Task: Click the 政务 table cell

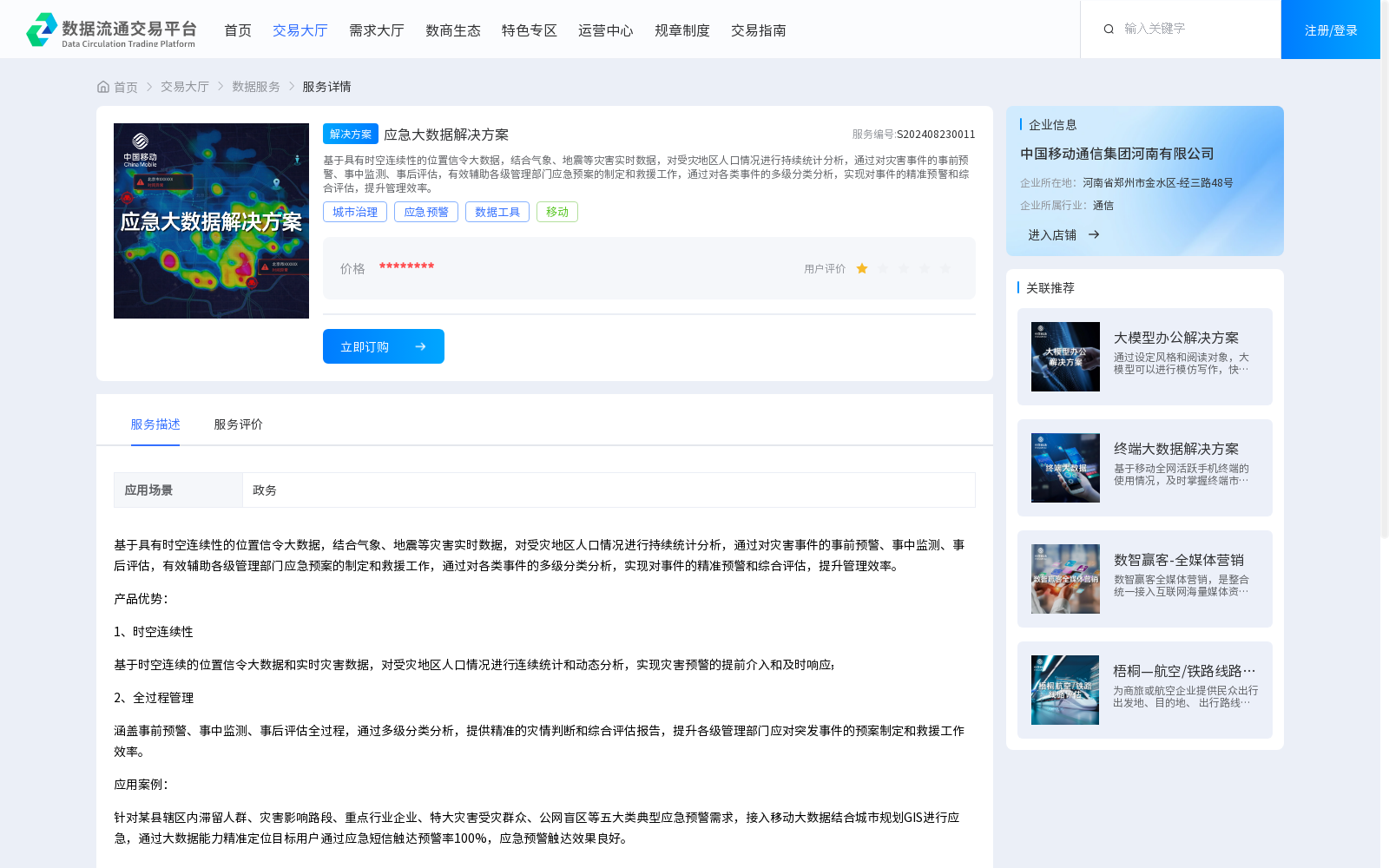Action: [609, 490]
